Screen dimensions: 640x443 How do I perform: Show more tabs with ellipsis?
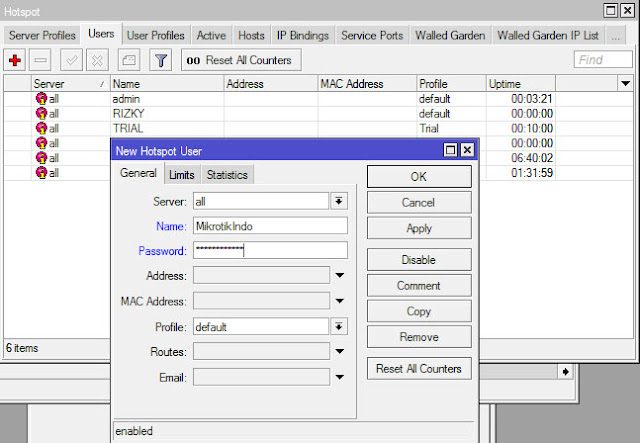coord(616,36)
